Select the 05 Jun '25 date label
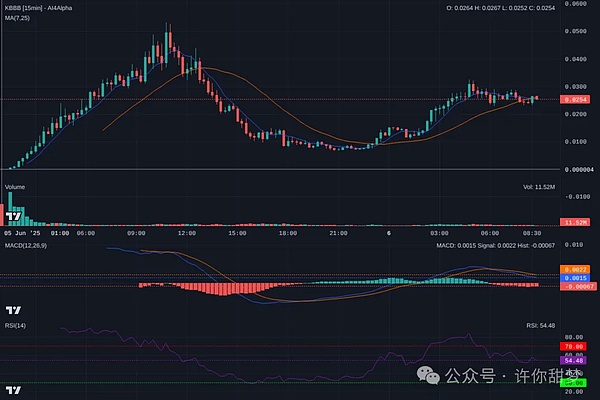Image resolution: width=600 pixels, height=400 pixels. pos(24,233)
